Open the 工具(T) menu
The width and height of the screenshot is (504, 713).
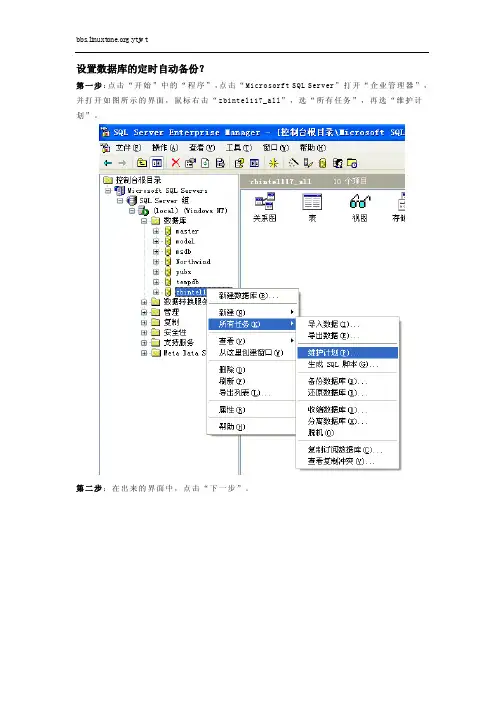pyautogui.click(x=239, y=148)
